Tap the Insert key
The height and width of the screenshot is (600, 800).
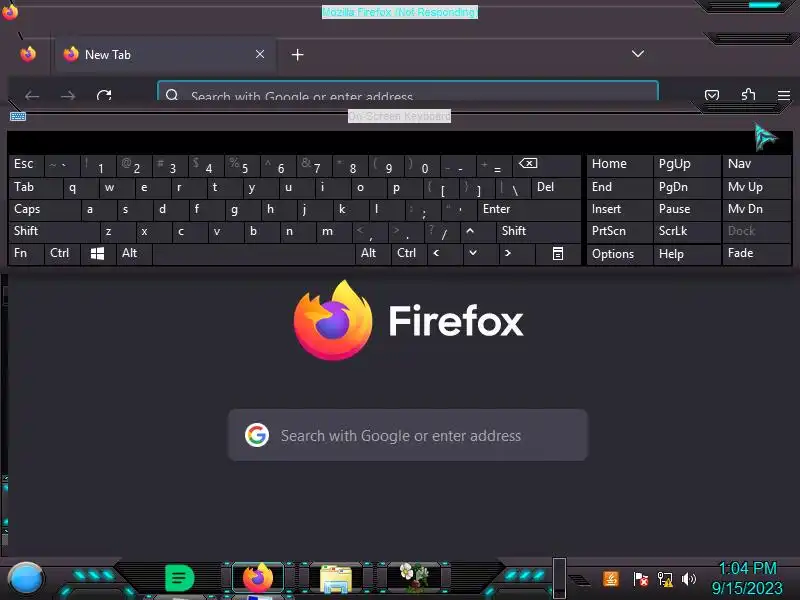[619, 209]
